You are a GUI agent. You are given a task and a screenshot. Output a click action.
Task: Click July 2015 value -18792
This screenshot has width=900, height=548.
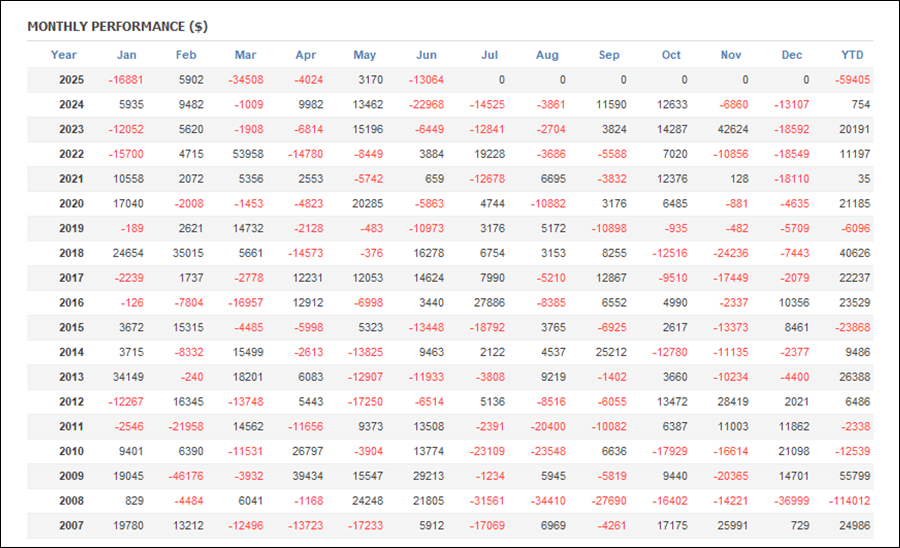487,327
